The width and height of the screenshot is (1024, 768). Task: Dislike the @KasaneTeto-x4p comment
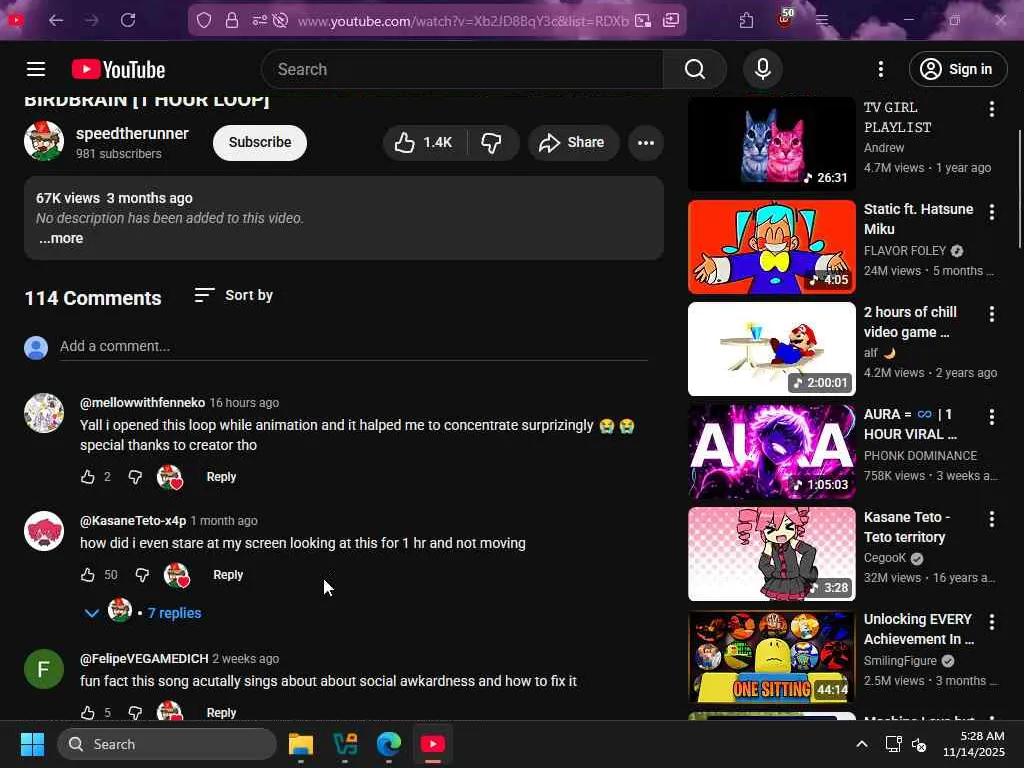(x=142, y=575)
